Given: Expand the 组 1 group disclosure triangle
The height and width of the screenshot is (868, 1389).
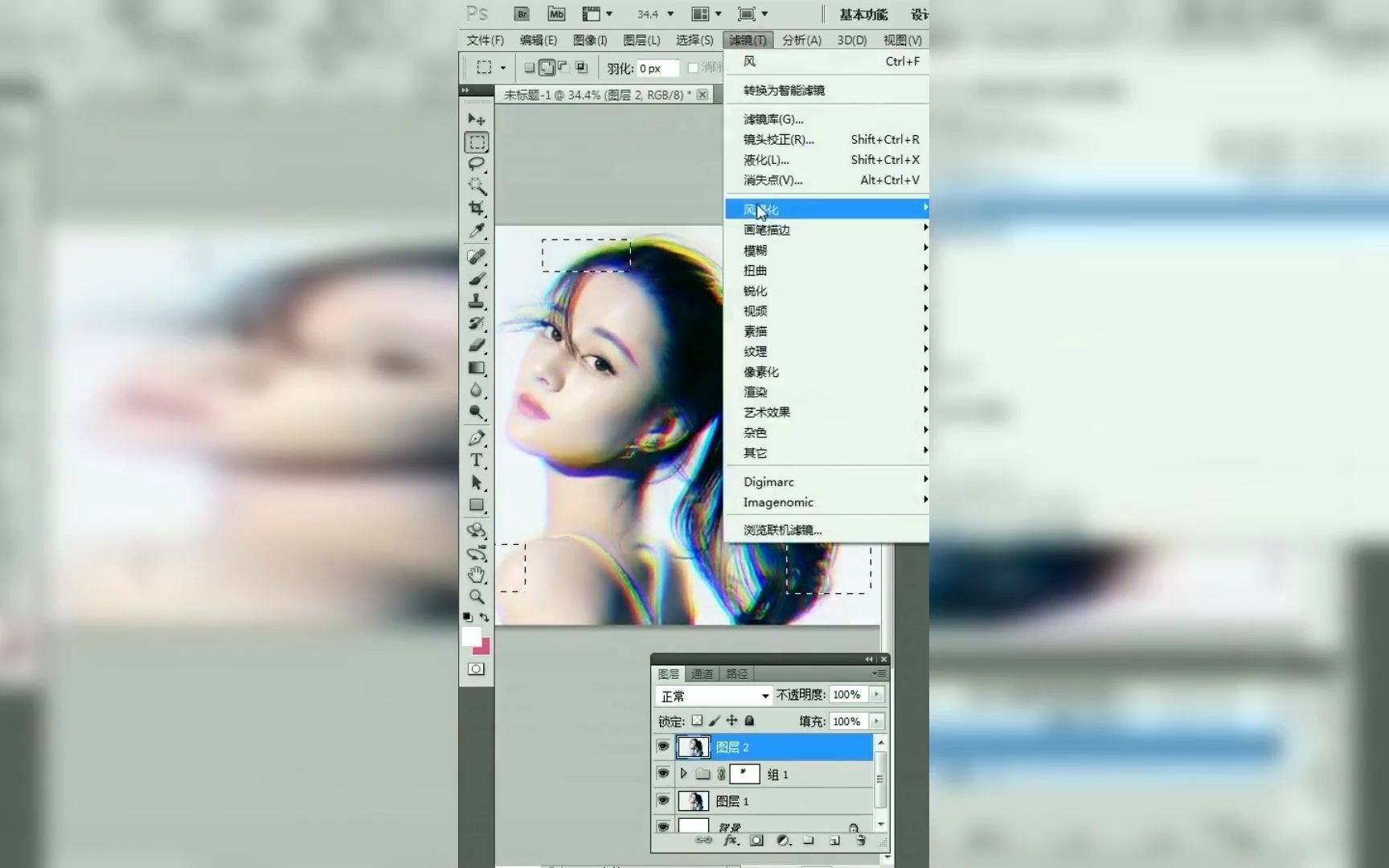Looking at the screenshot, I should (682, 774).
